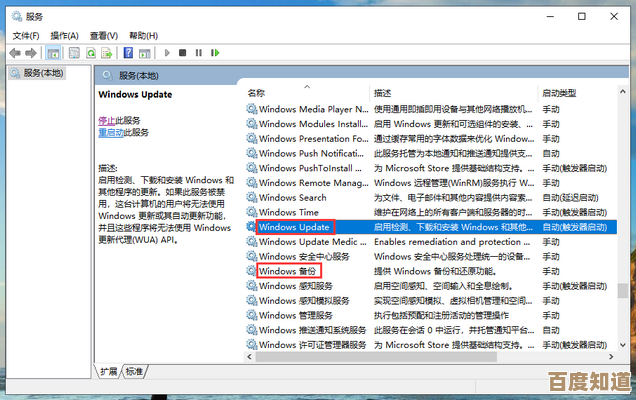Click the Forward arrow in toolbar
Viewport: 636px width, 400px height.
[32, 52]
